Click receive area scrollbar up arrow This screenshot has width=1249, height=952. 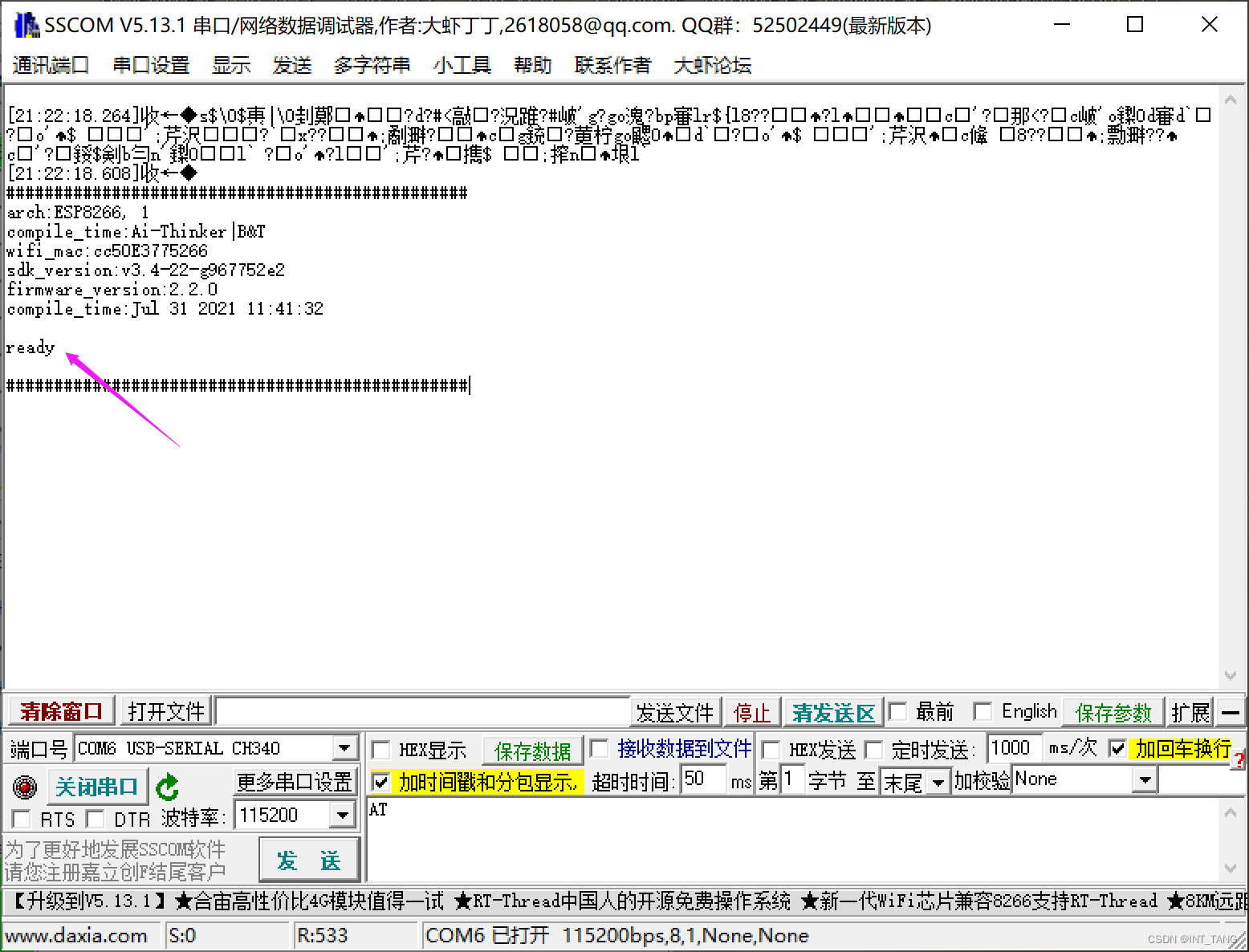pyautogui.click(x=1230, y=100)
